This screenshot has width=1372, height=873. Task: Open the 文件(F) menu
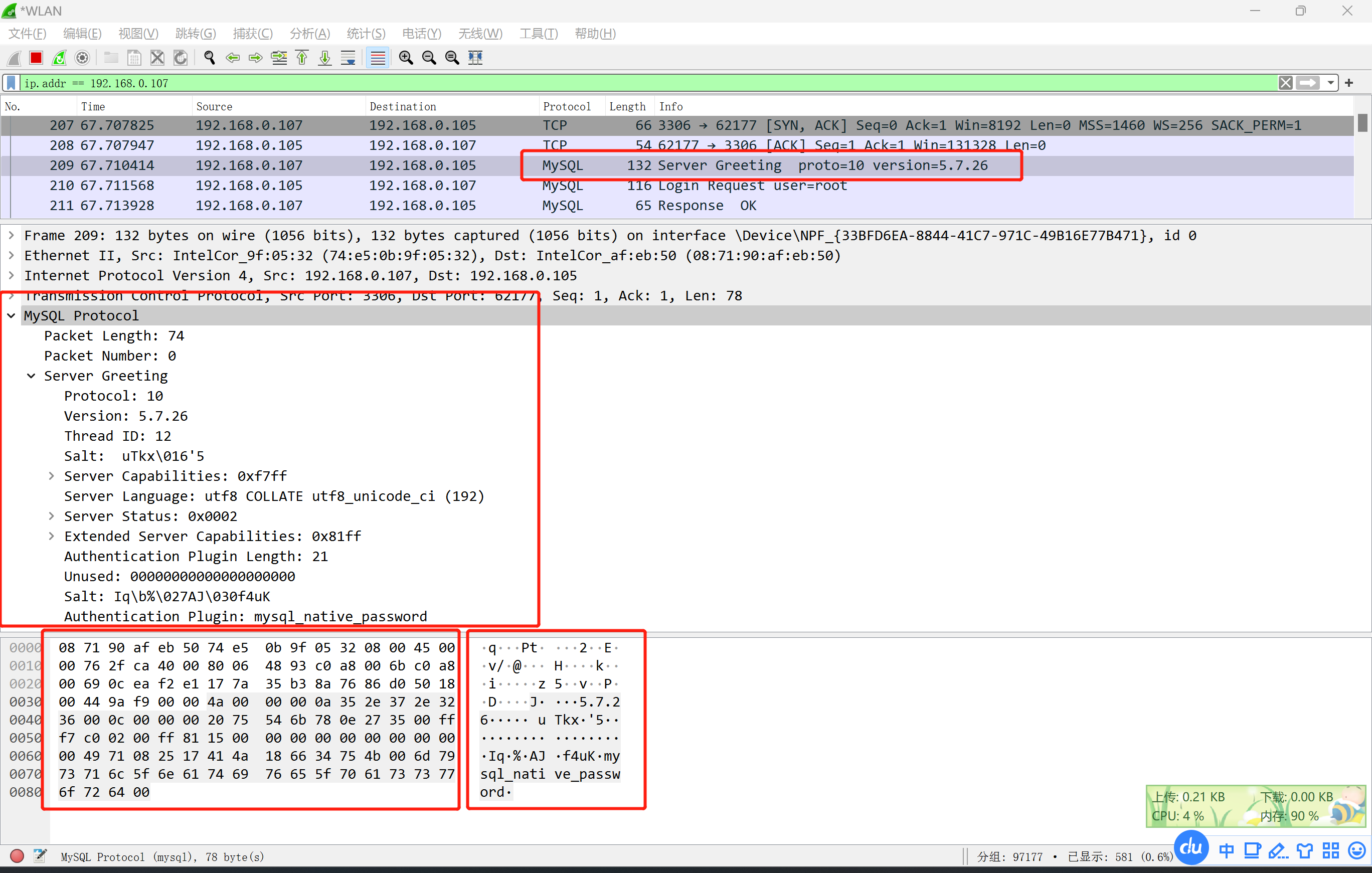[x=28, y=34]
